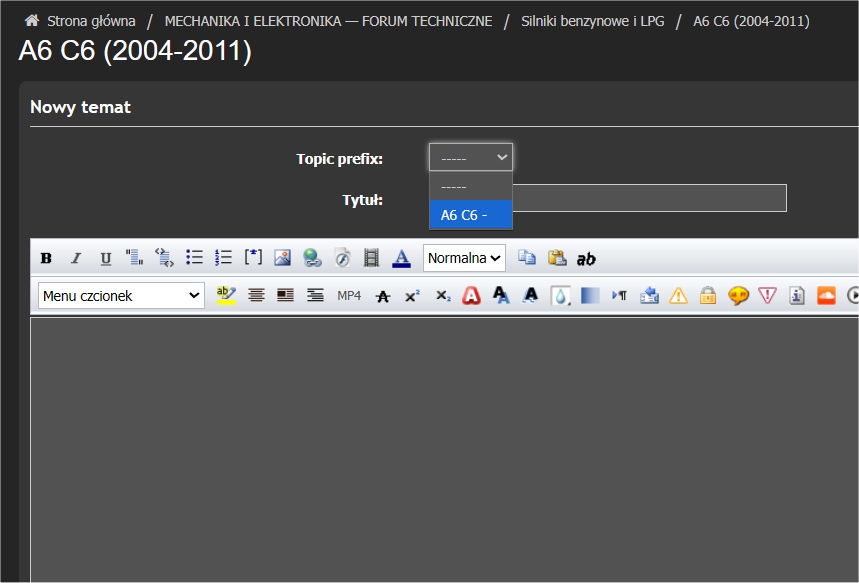Click the copy icon in toolbar
Screen dimensions: 859x583
(527, 258)
